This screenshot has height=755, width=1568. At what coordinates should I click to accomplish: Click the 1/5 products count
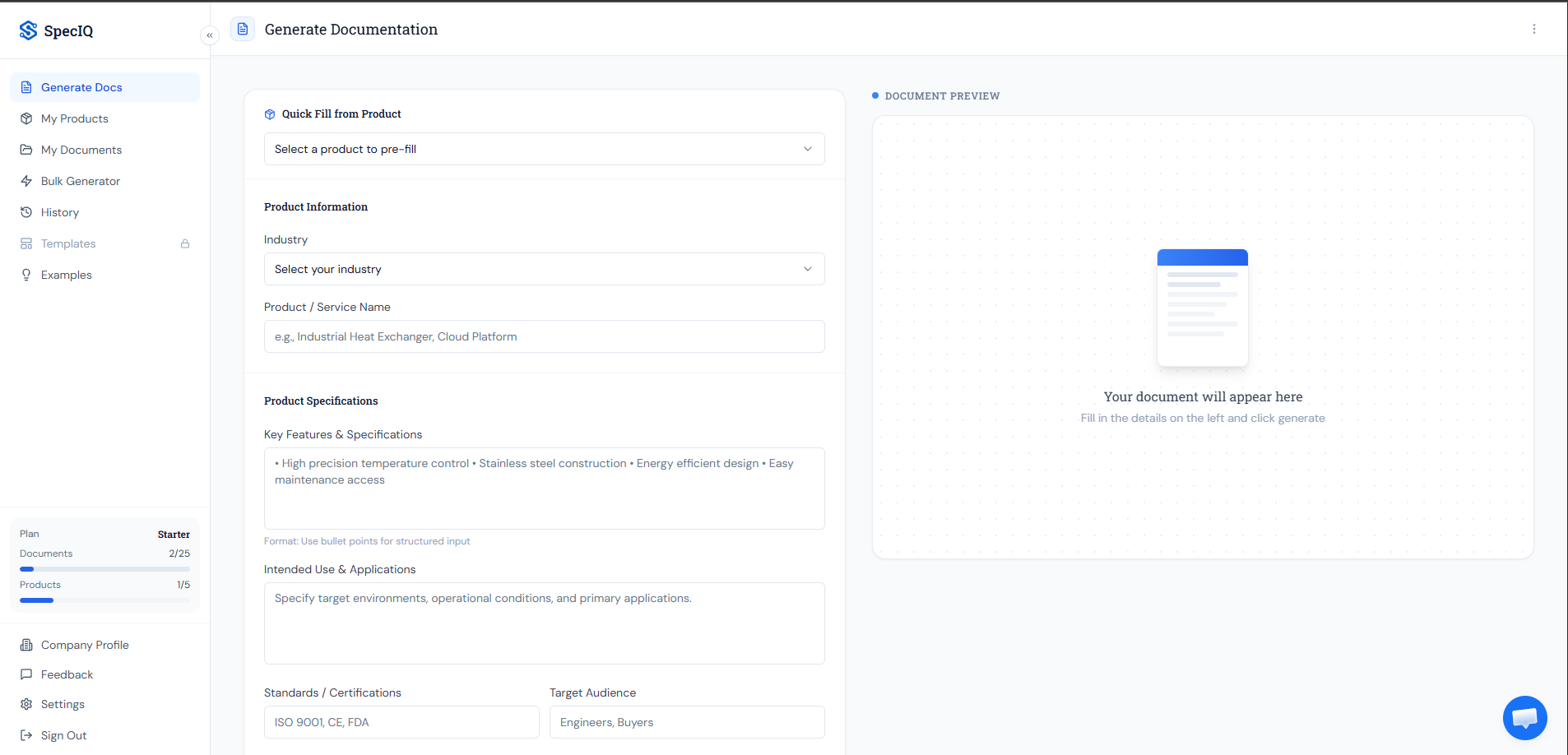point(183,585)
